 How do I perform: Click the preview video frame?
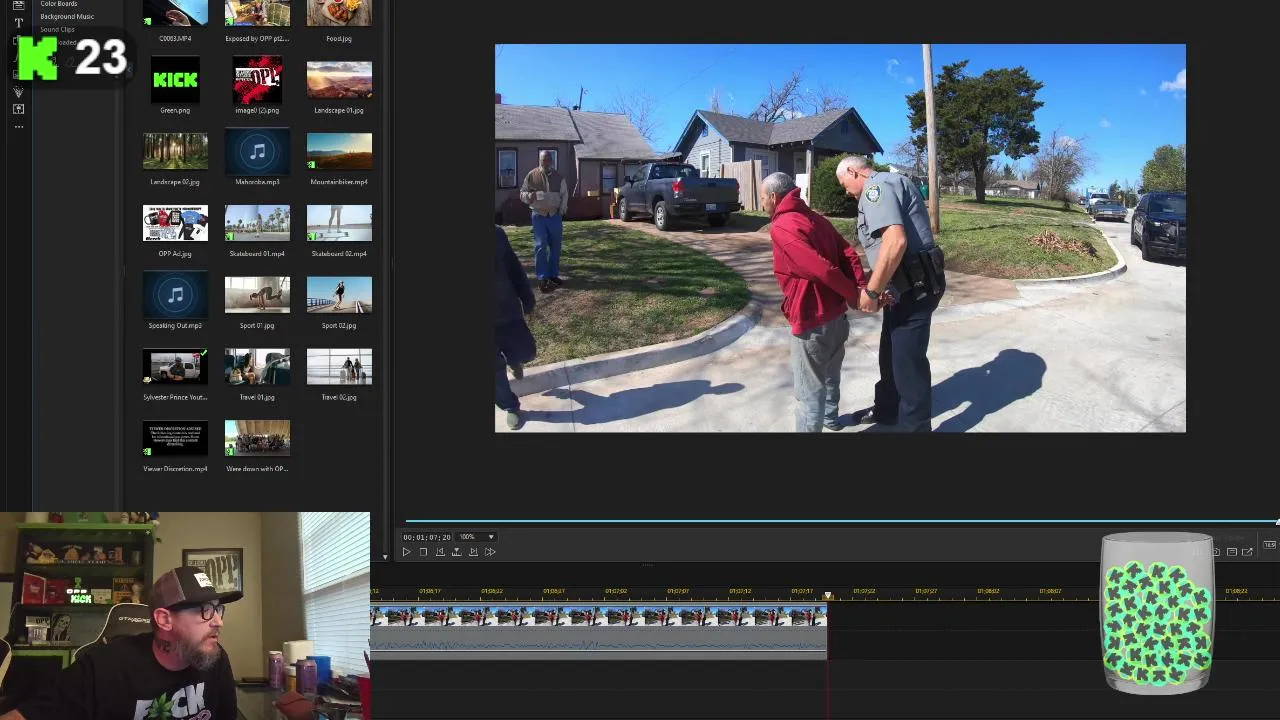840,238
